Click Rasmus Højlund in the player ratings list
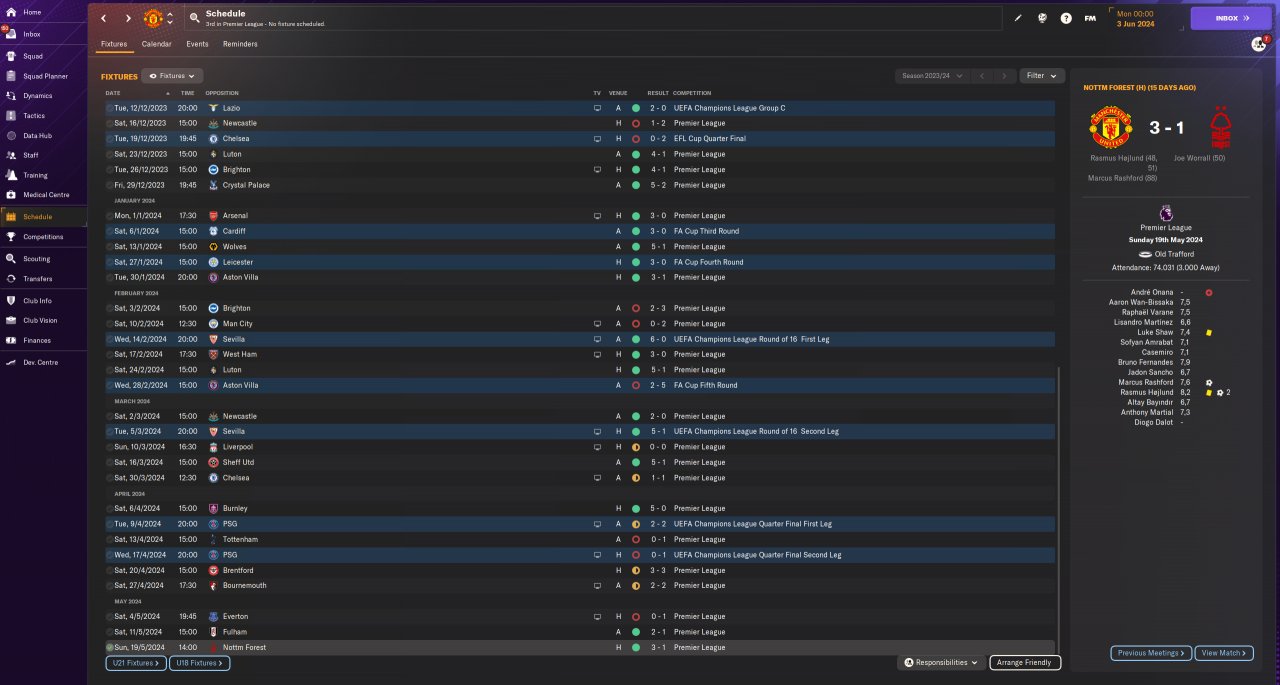This screenshot has height=685, width=1280. click(x=1149, y=392)
